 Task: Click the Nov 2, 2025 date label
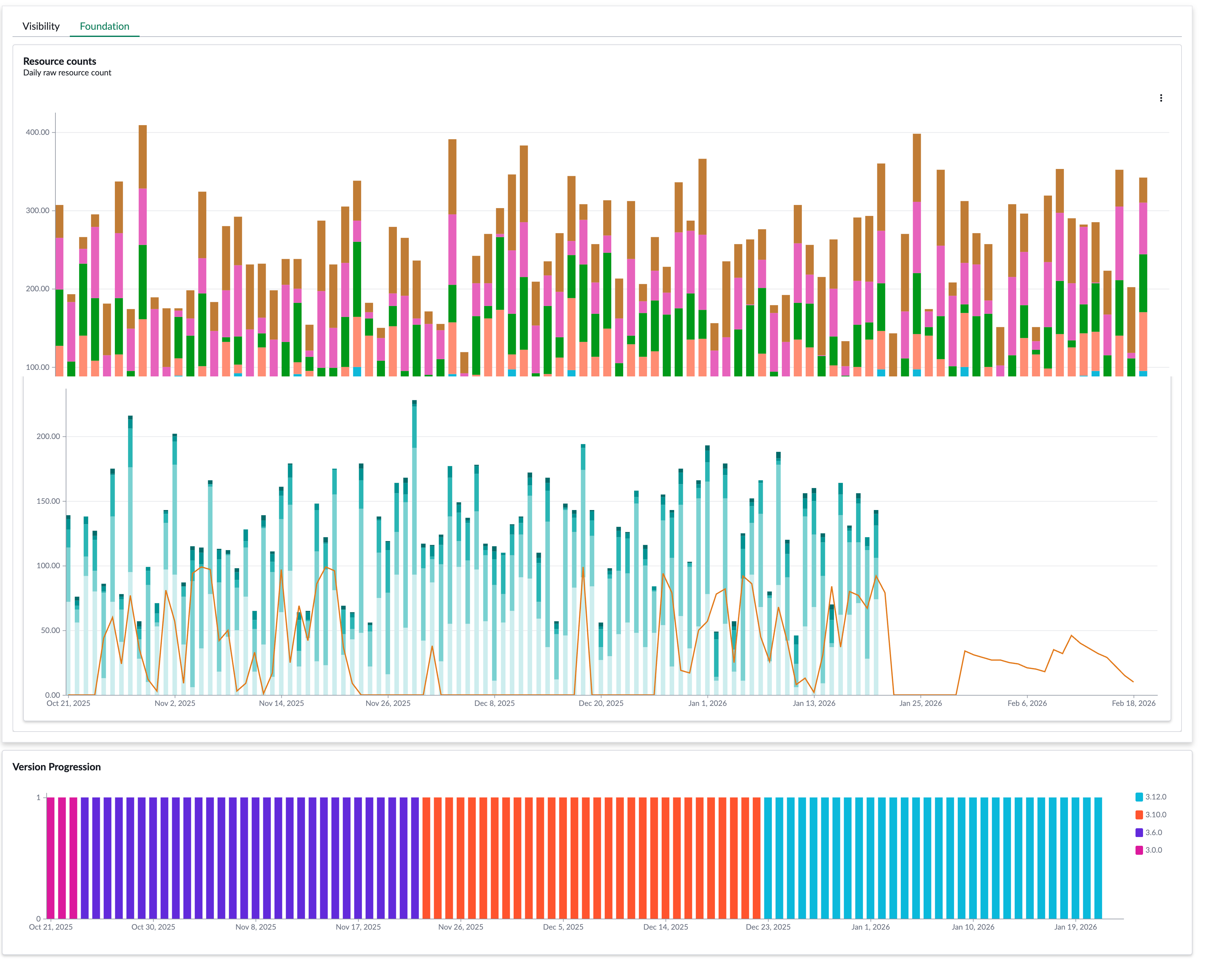coord(175,703)
